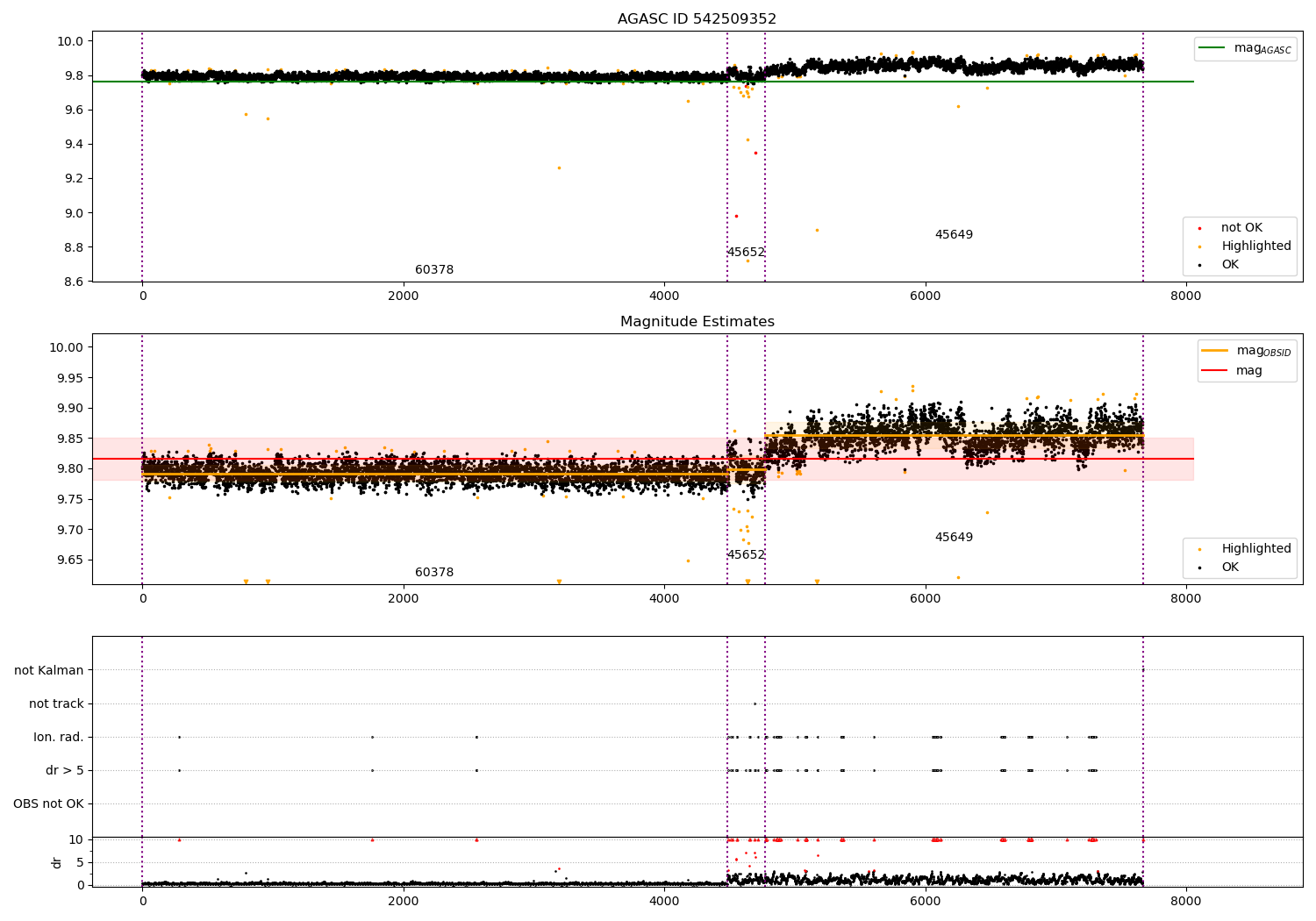Click y-tick '10.0' on the top plot
The height and width of the screenshot is (921, 1316).
pyautogui.click(x=70, y=41)
